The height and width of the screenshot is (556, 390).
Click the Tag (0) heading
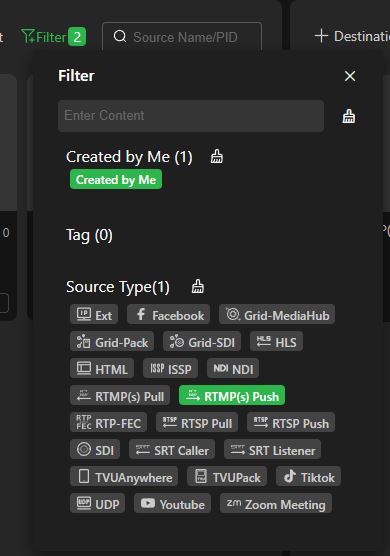click(x=89, y=235)
